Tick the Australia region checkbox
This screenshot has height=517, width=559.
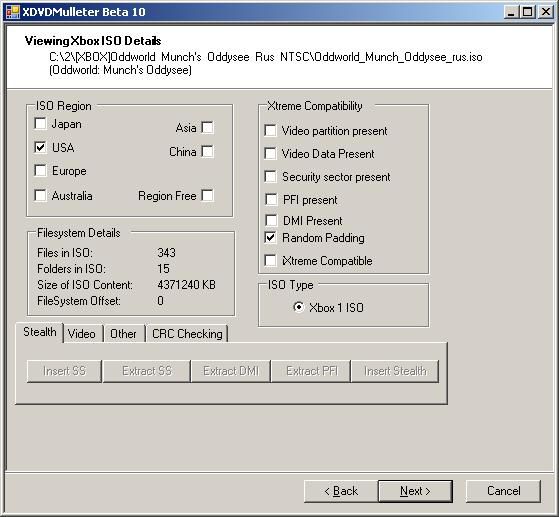(x=40, y=195)
